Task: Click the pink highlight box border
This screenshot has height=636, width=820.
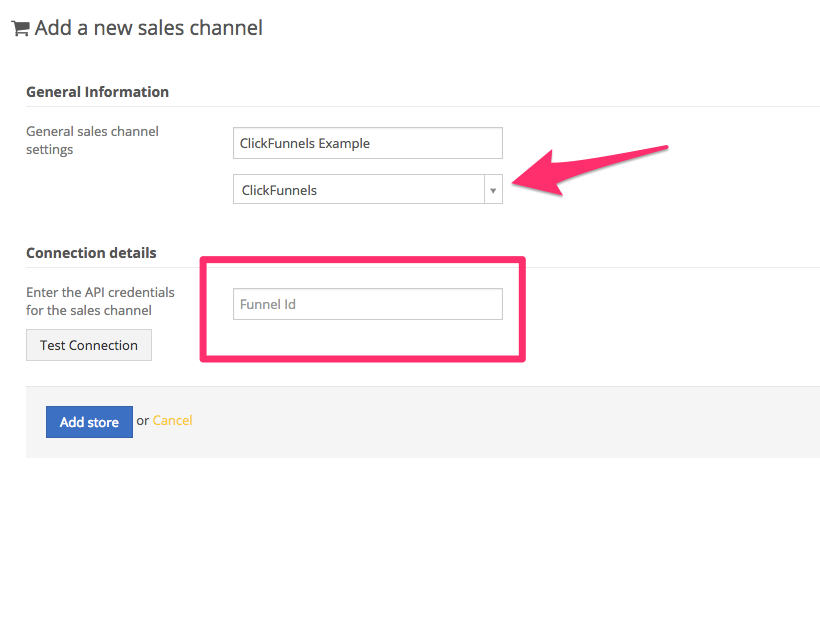Action: pyautogui.click(x=362, y=259)
